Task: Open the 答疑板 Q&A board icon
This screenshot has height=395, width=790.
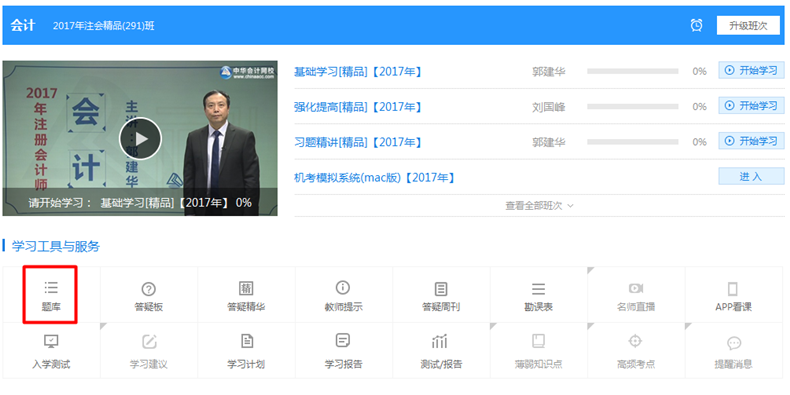Action: click(148, 289)
